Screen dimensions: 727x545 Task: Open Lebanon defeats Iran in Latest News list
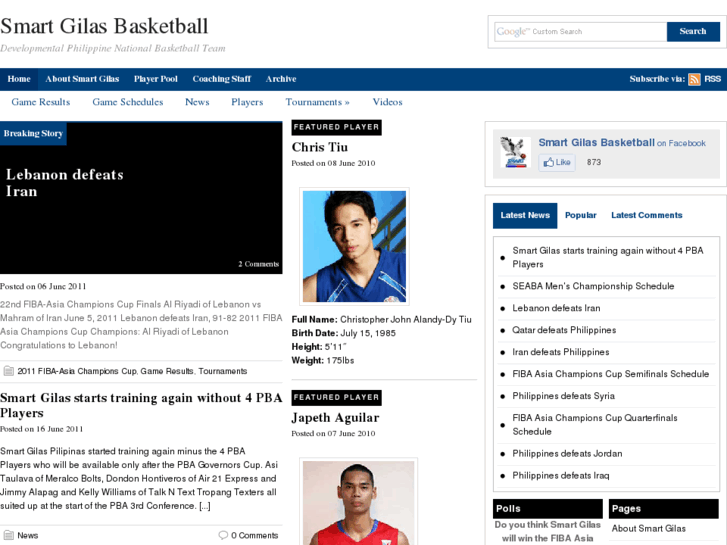(556, 308)
